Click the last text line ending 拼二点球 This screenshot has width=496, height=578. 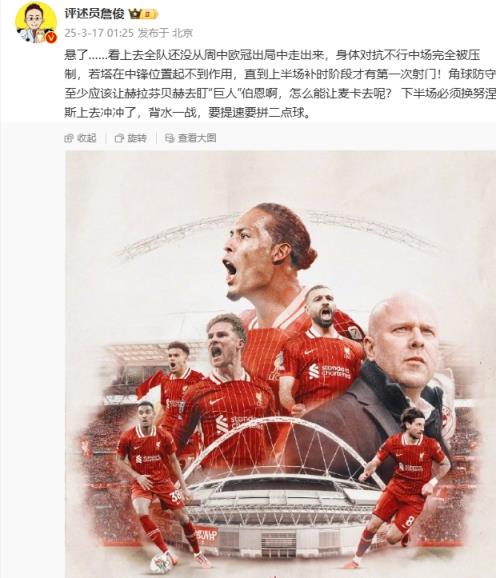(x=188, y=113)
